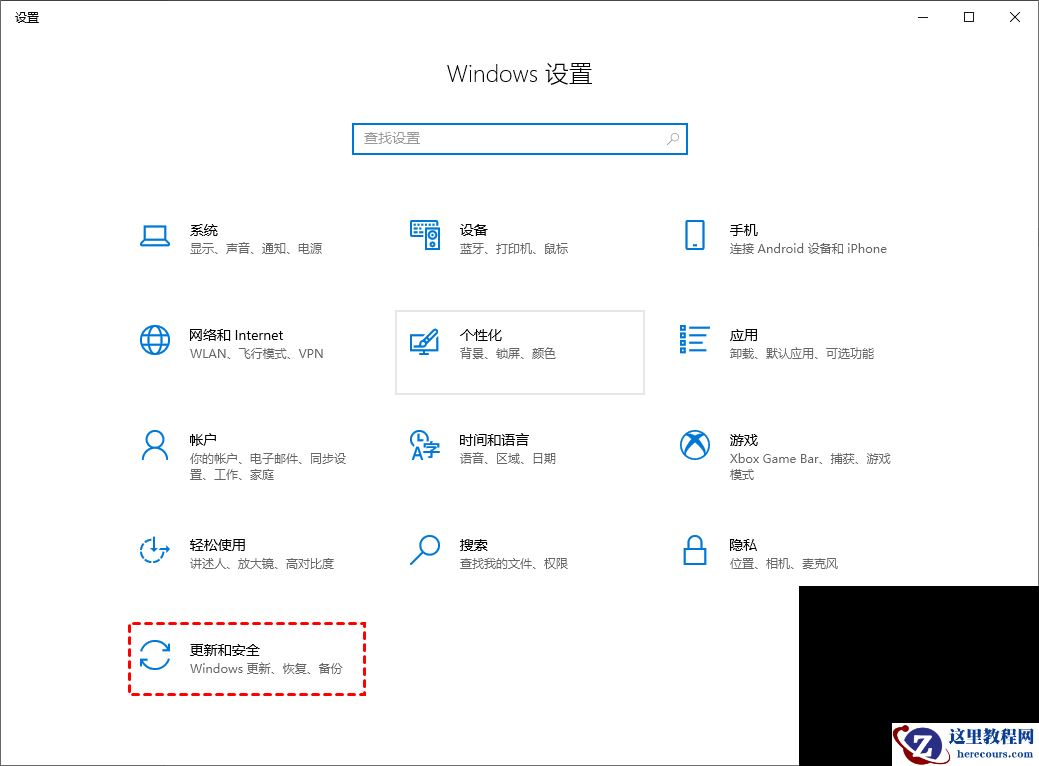This screenshot has height=766, width=1039.
Task: Click the search magnifier in the search field
Action: pyautogui.click(x=673, y=138)
